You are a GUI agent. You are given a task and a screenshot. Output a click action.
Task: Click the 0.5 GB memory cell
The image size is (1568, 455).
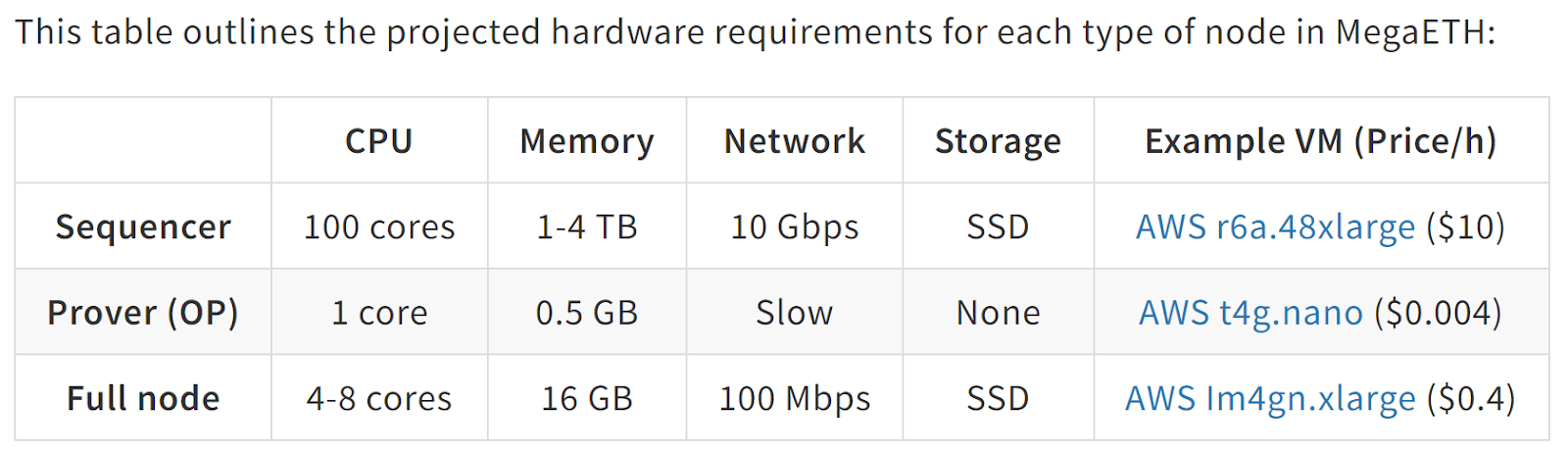(587, 313)
